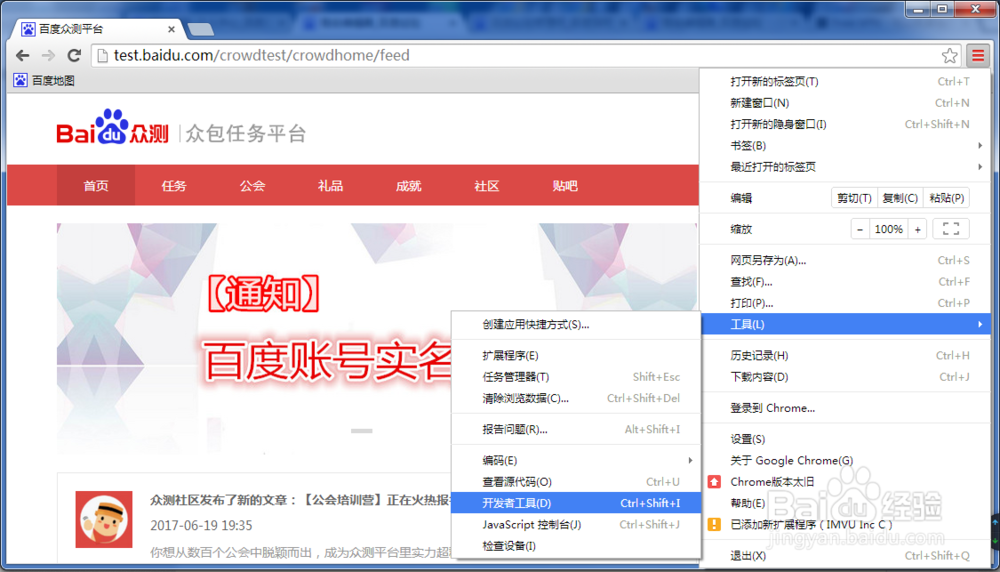The width and height of the screenshot is (1000, 572).
Task: Open 历史记录(H) from the menu
Action: (845, 355)
